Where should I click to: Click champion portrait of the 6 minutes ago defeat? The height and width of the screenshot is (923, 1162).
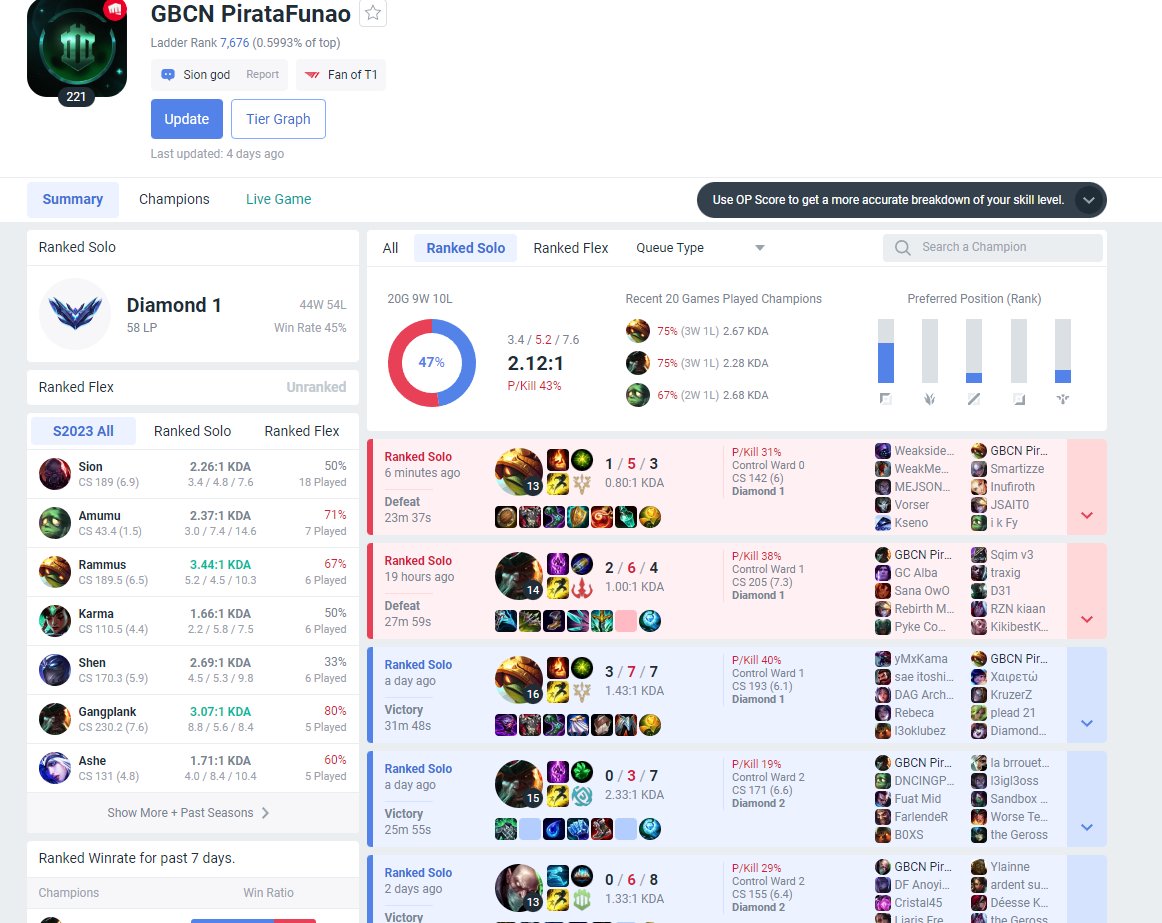coord(519,472)
